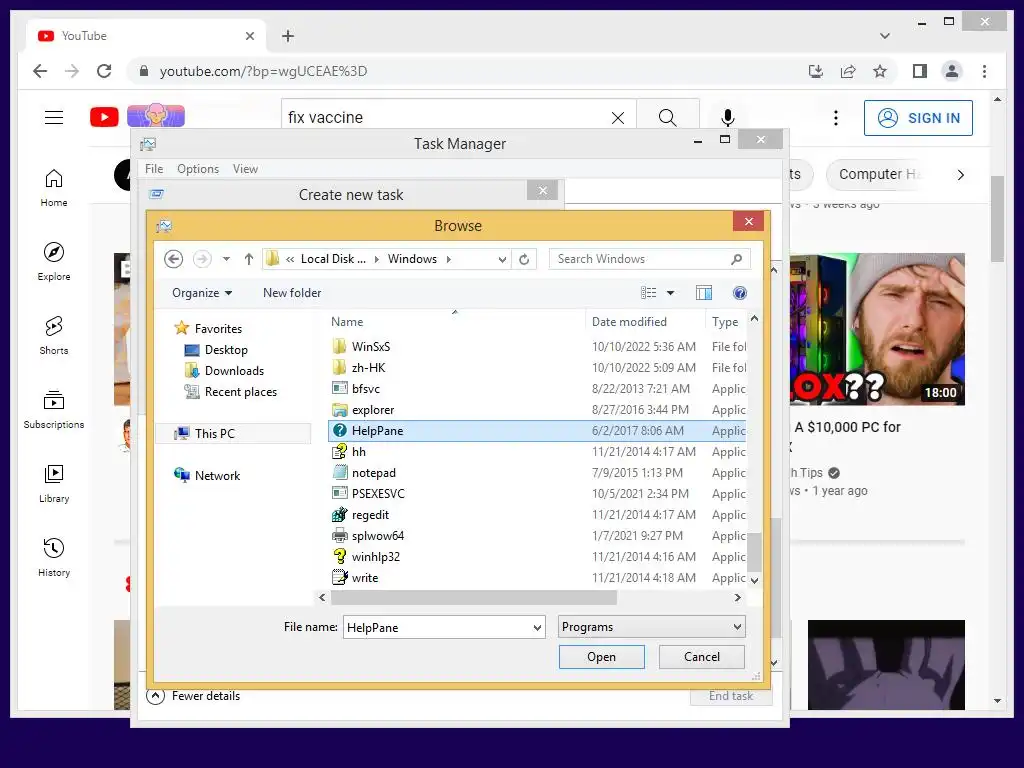Select the hh help file icon
The image size is (1024, 768).
pos(340,451)
